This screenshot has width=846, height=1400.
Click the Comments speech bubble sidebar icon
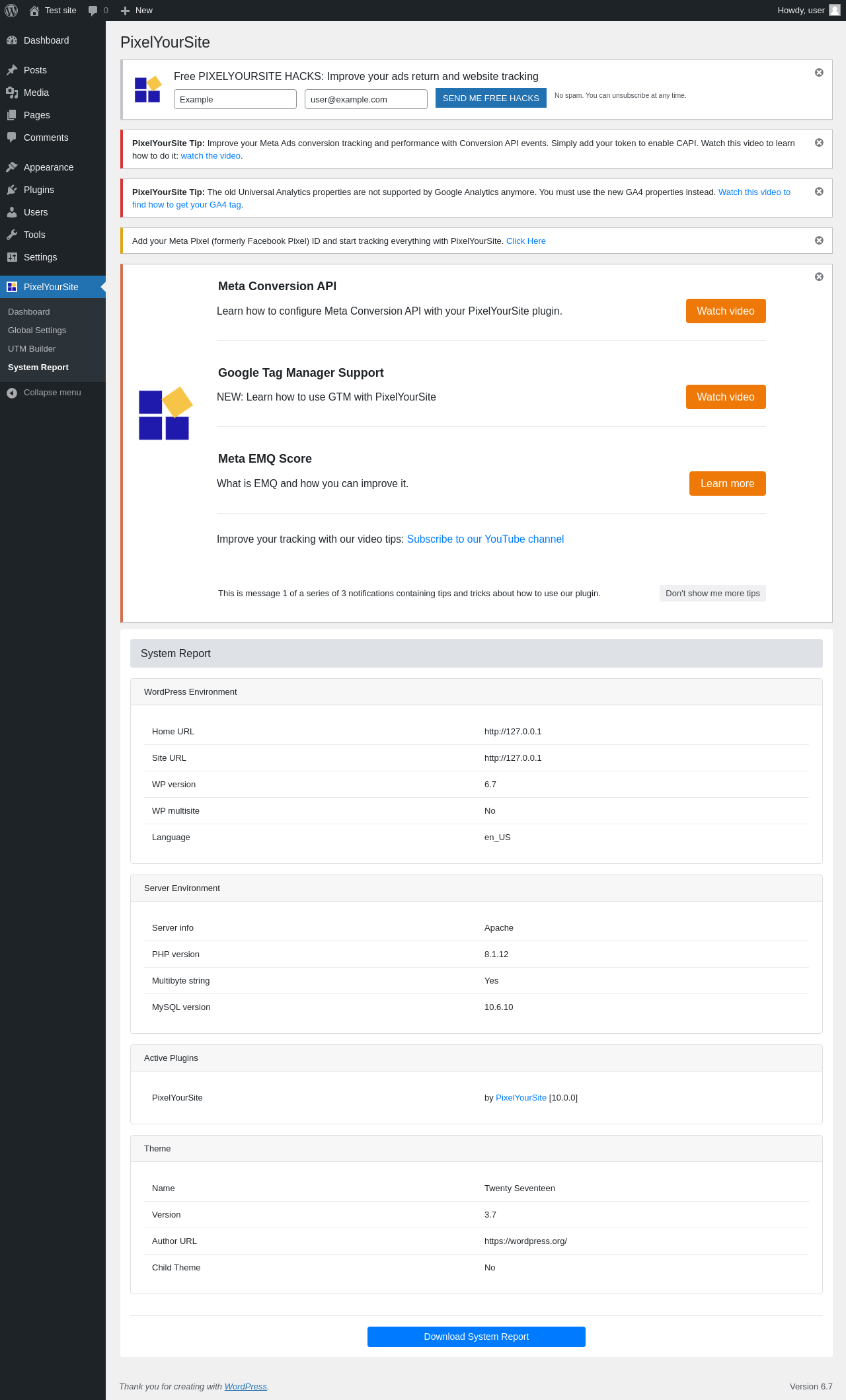(x=12, y=137)
